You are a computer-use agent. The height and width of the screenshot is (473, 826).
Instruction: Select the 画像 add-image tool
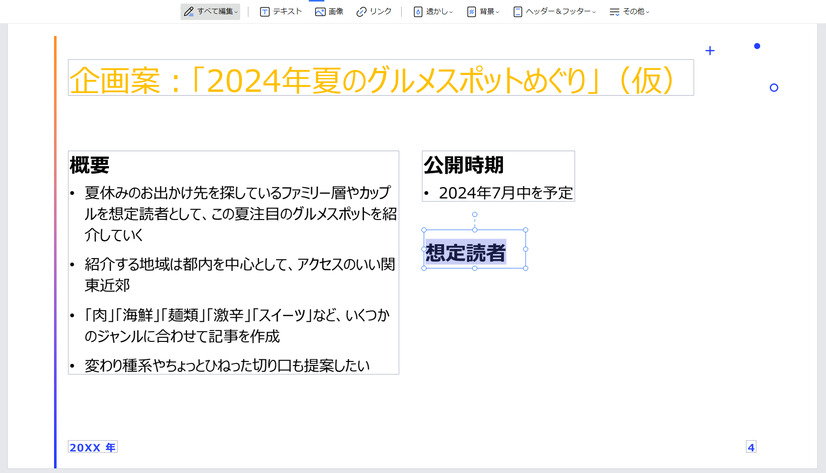click(x=329, y=12)
